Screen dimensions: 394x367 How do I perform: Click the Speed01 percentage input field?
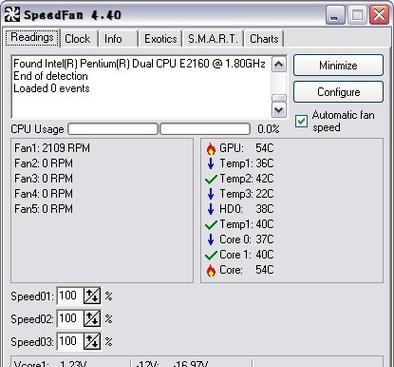point(70,296)
